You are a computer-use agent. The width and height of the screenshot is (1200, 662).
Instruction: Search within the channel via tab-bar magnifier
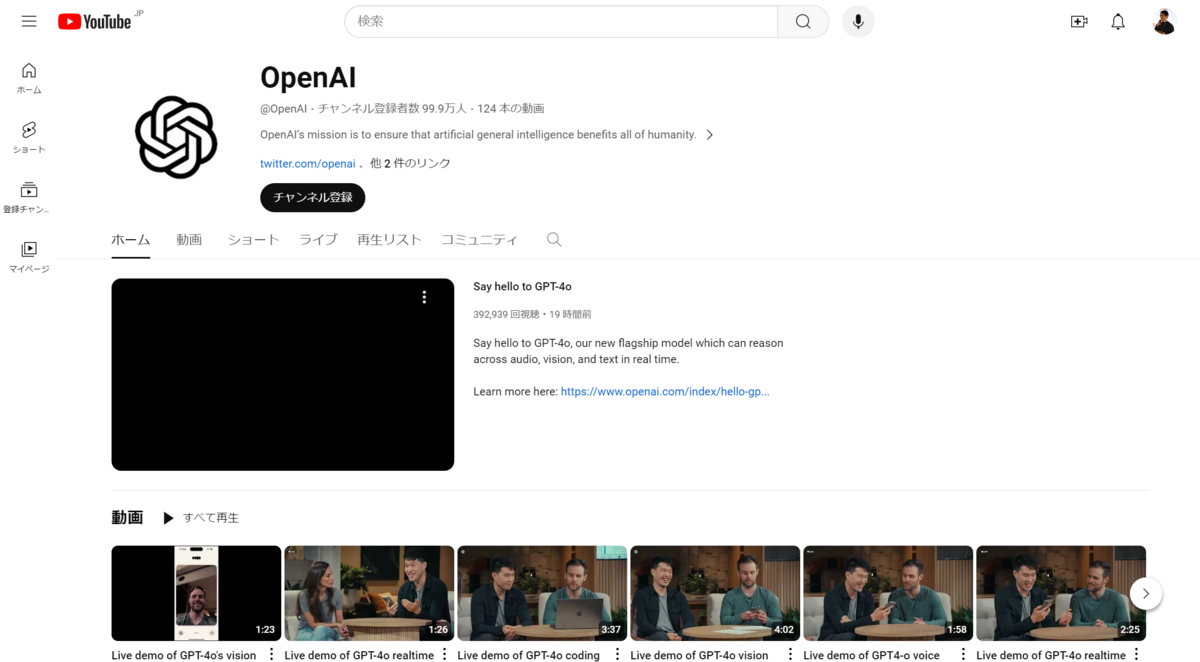[x=554, y=239]
